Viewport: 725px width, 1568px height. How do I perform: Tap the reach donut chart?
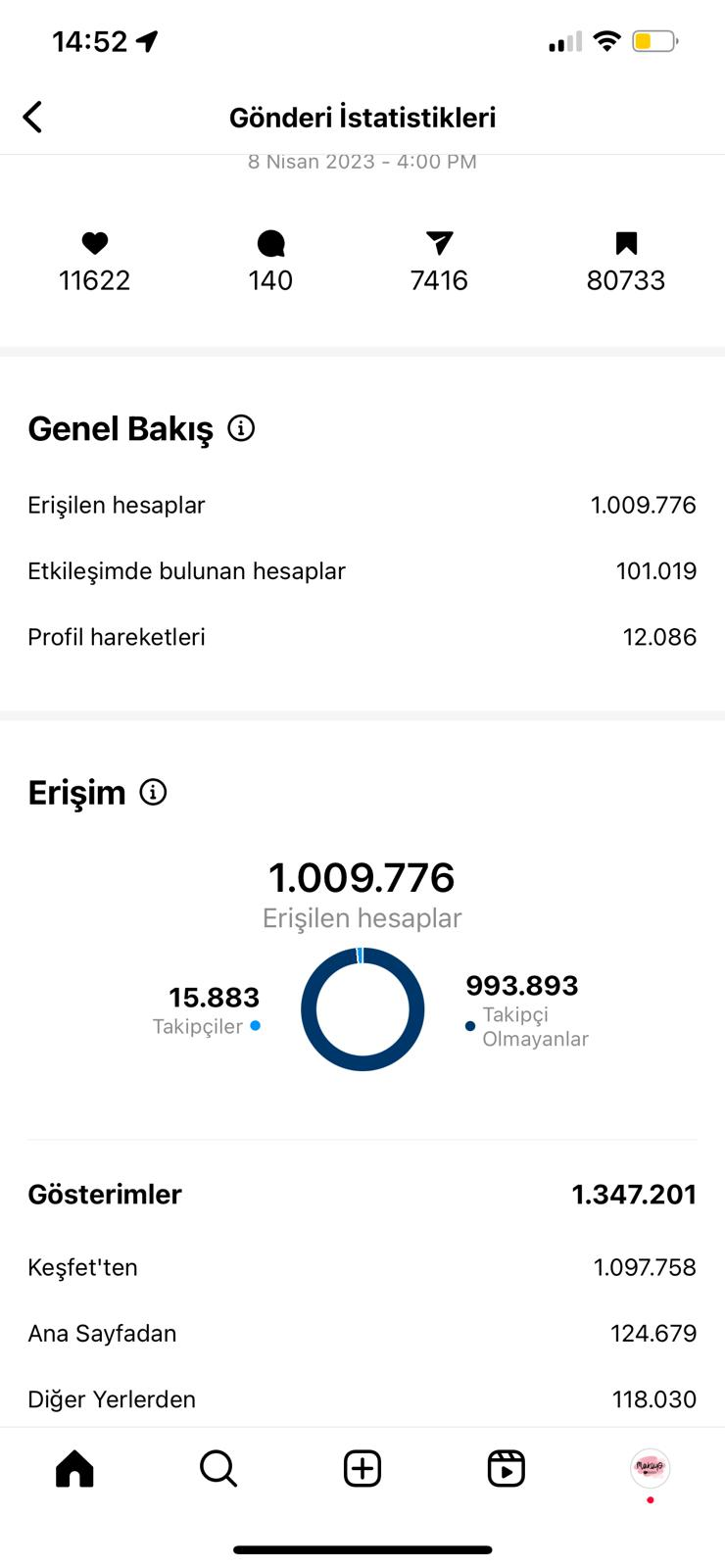pos(362,1008)
